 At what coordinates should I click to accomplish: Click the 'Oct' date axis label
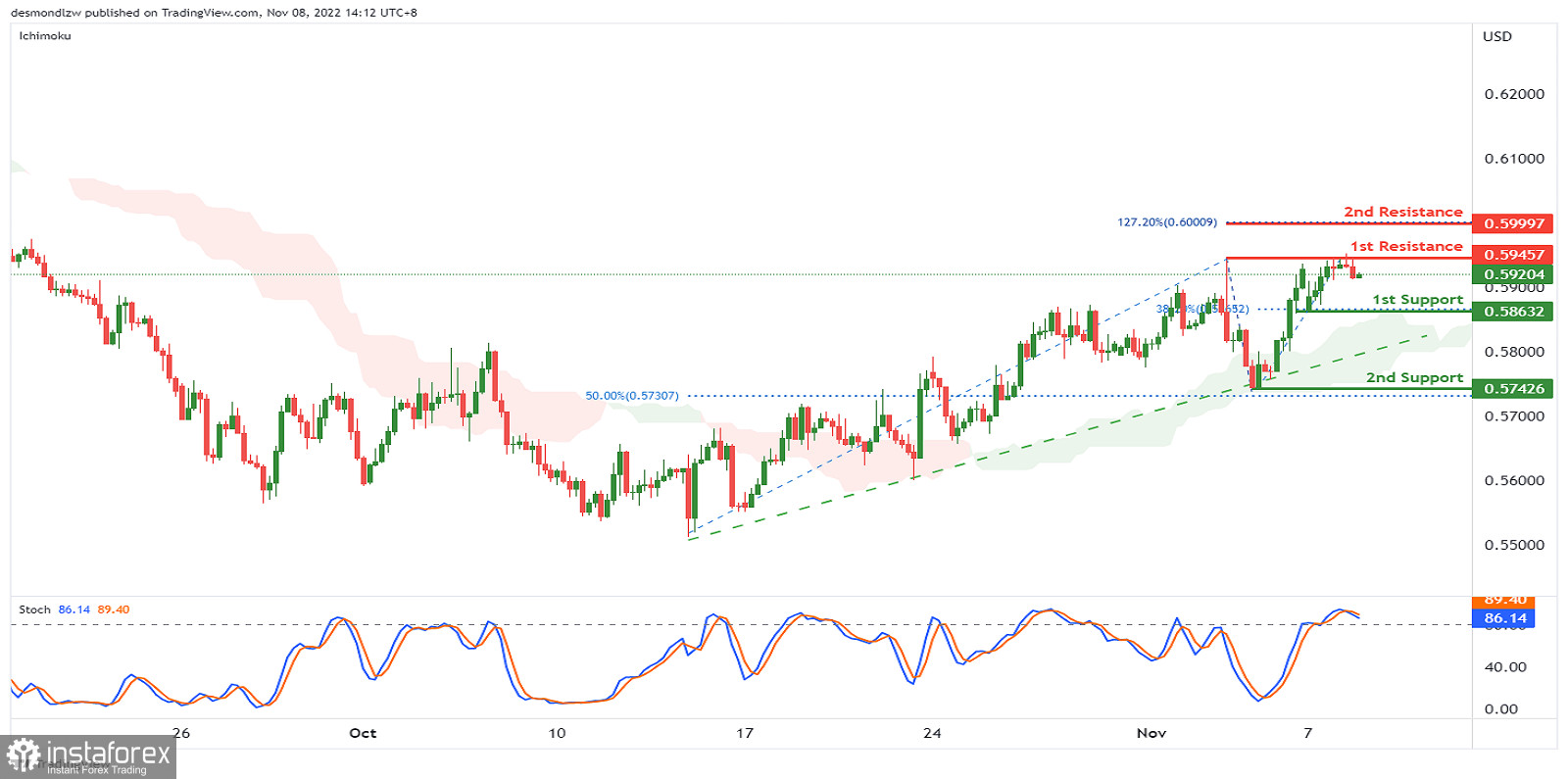363,733
